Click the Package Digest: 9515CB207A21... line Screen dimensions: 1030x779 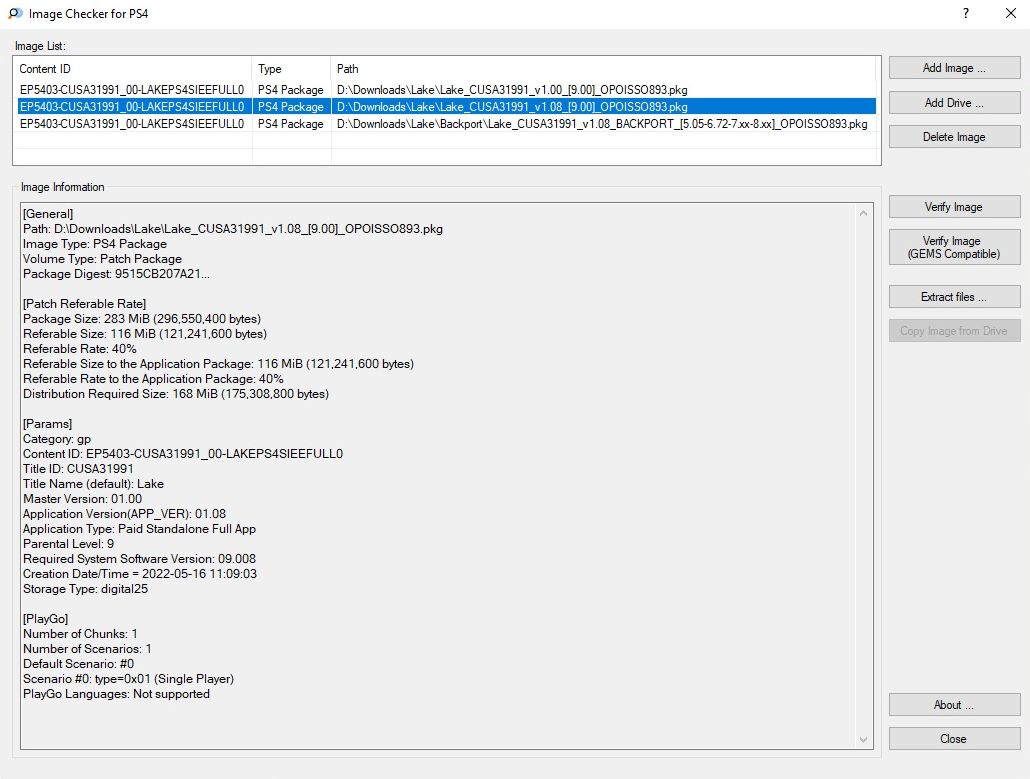point(116,274)
